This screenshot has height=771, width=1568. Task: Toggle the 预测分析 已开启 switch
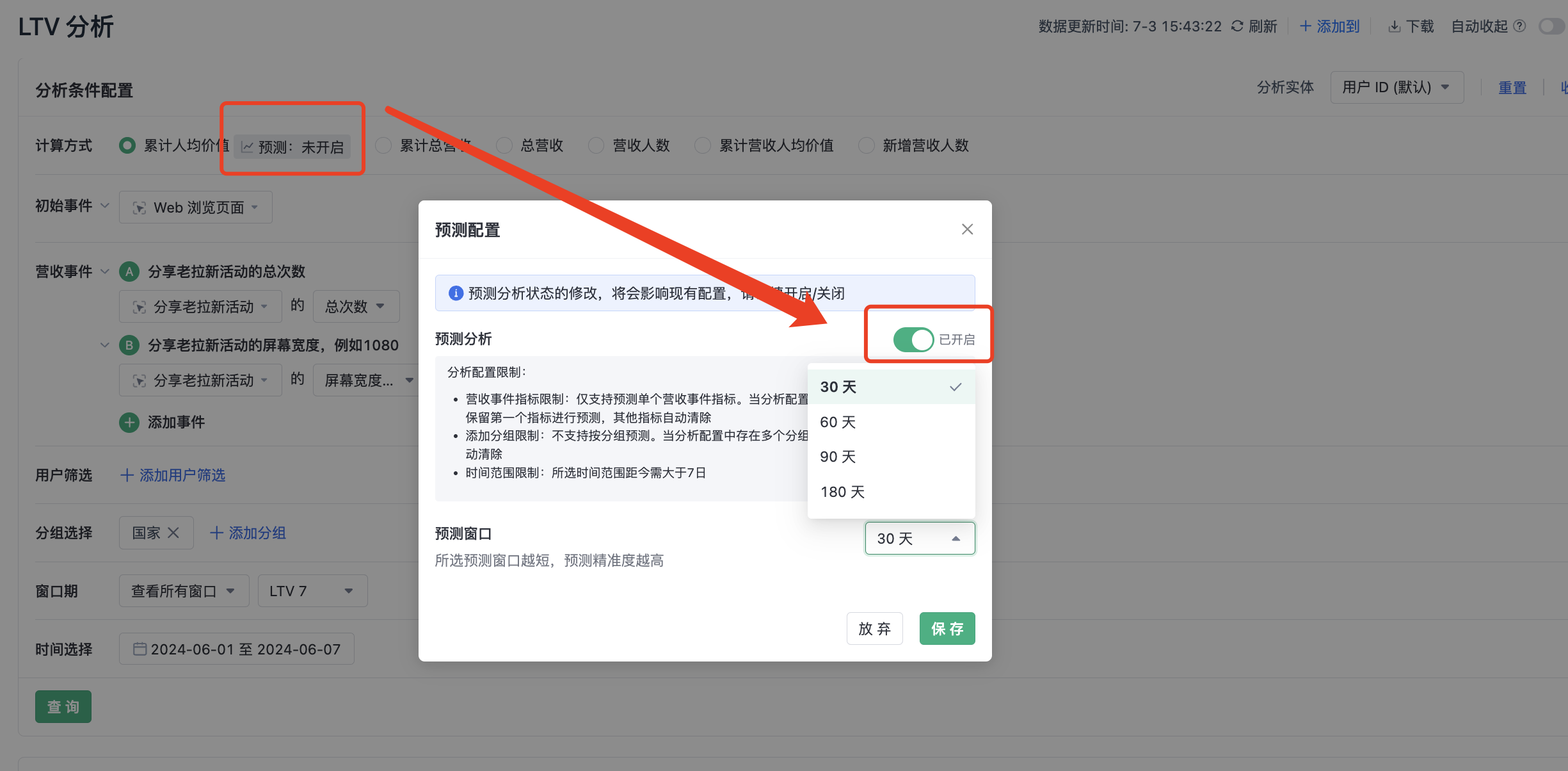point(913,339)
